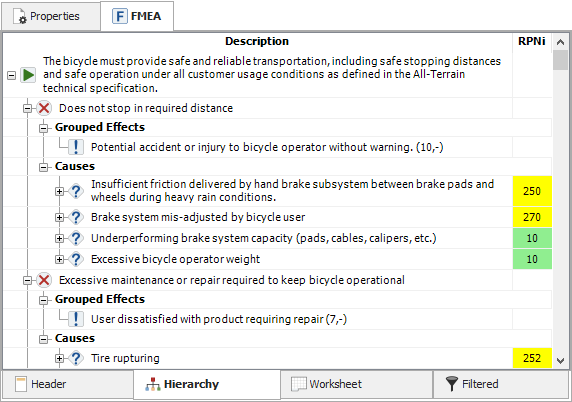Collapse the top-level bicycle function node
The width and height of the screenshot is (572, 402).
point(12,76)
